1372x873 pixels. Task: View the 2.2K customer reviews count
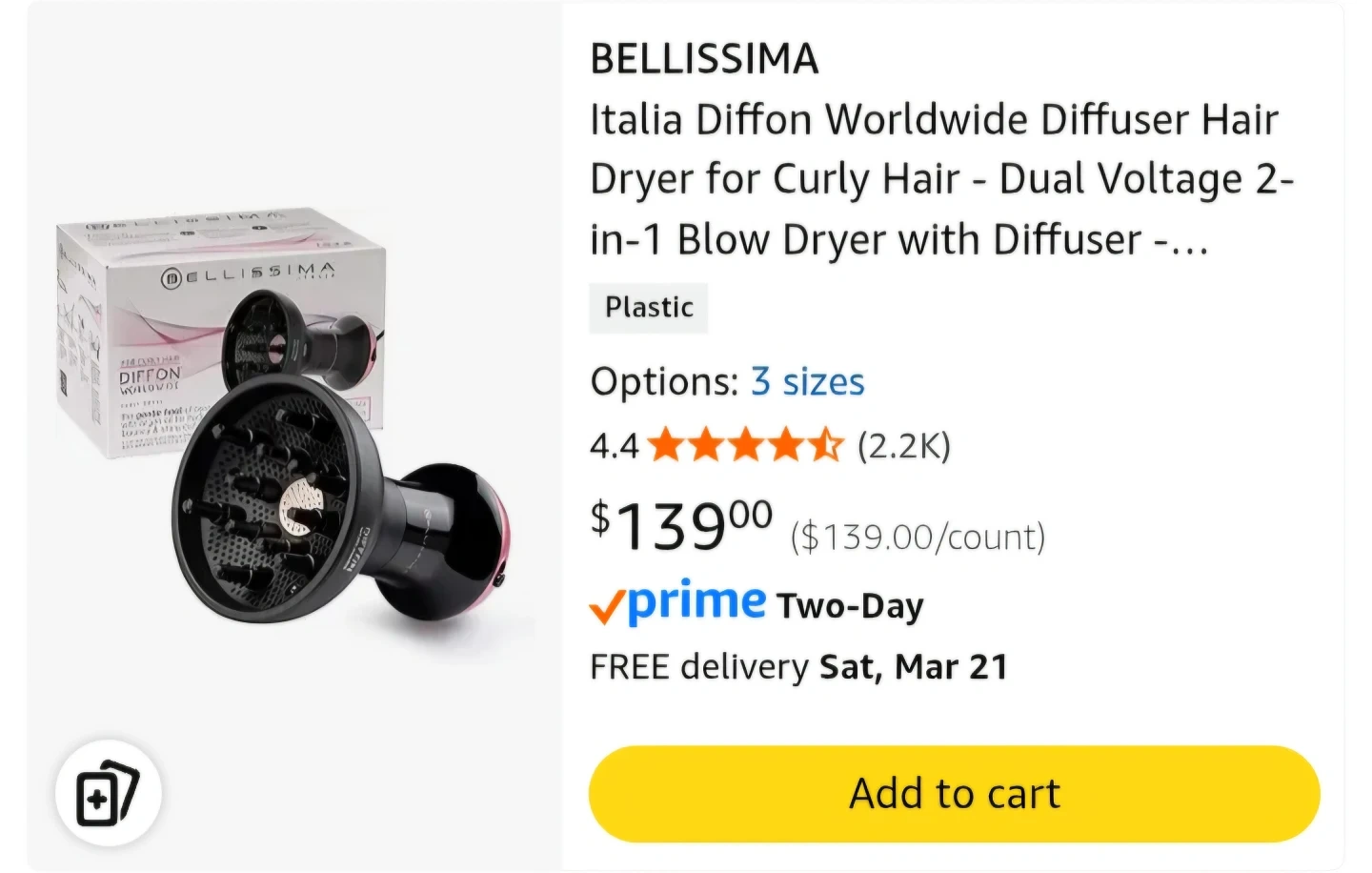point(903,445)
